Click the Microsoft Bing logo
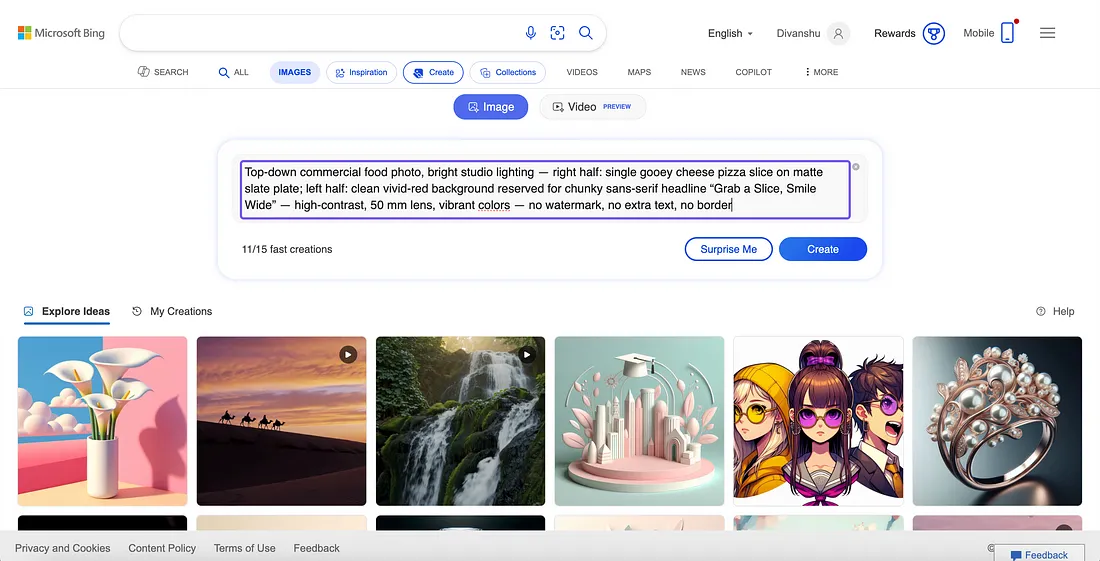The width and height of the screenshot is (1100, 561). 61,33
